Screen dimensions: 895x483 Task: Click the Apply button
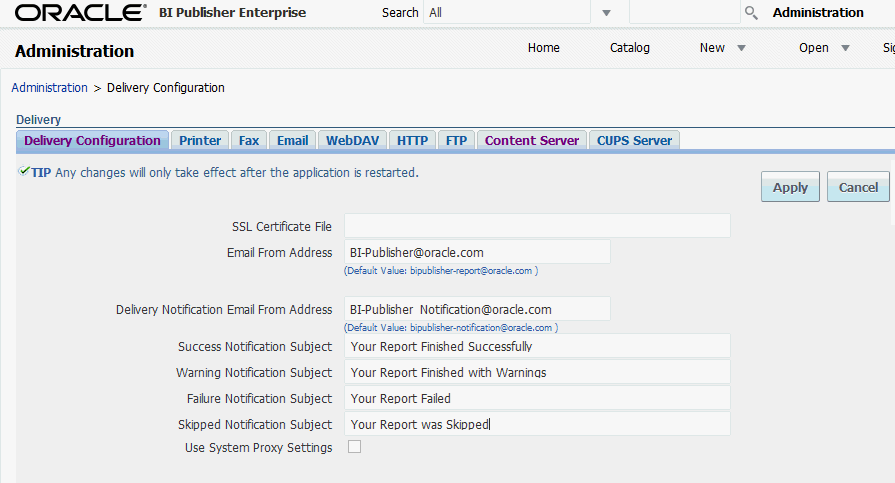[790, 187]
